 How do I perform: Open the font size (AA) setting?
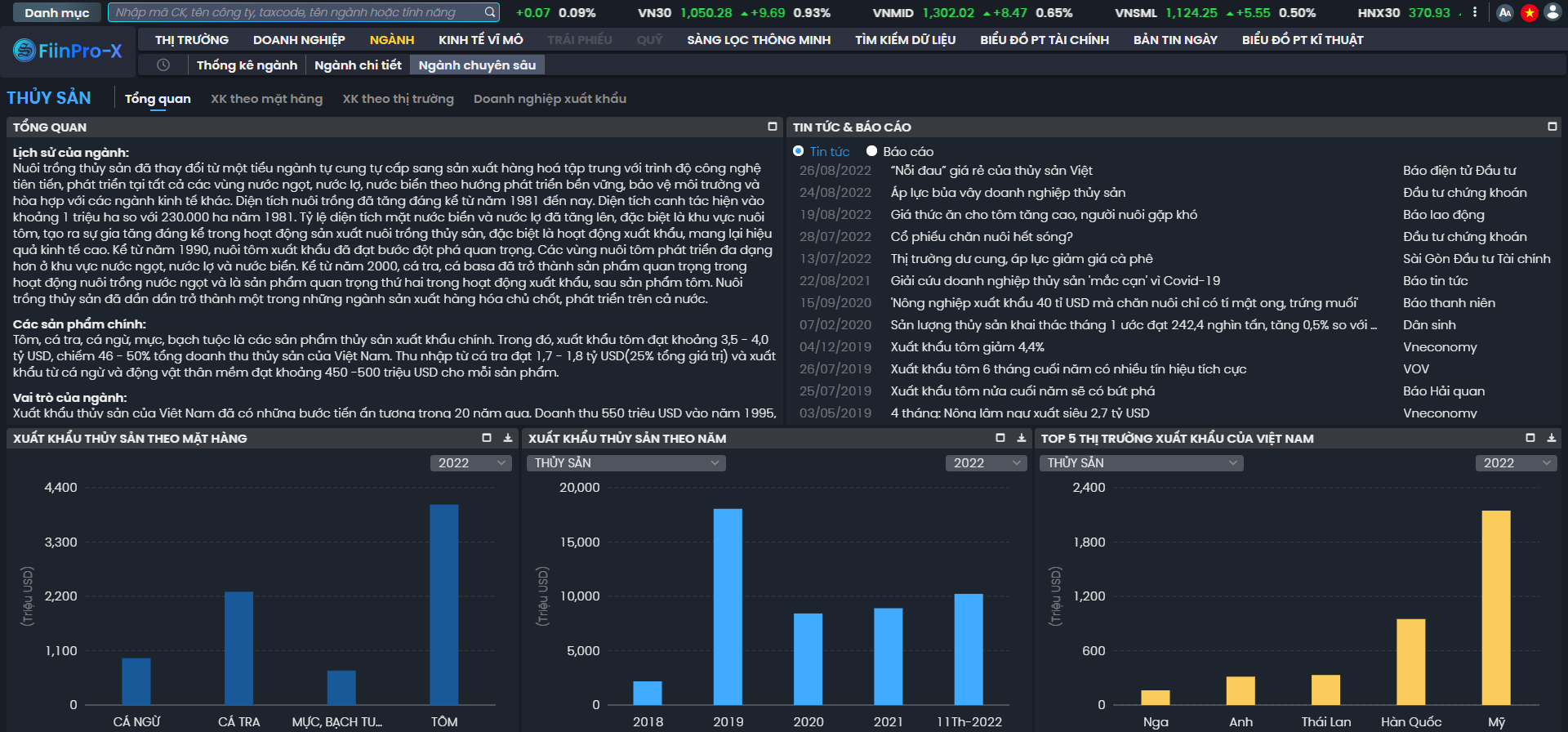pos(1505,12)
